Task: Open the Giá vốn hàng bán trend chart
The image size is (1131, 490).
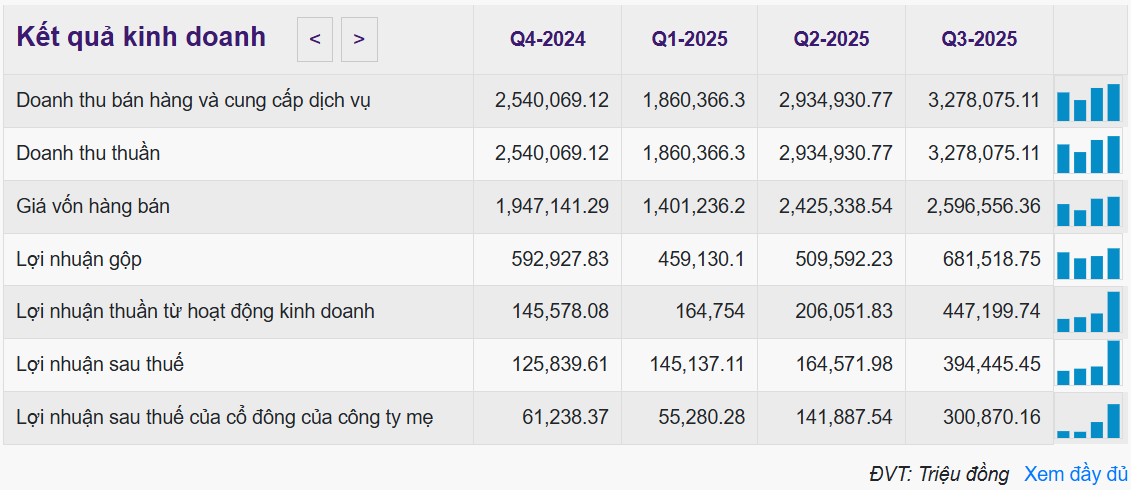Action: pos(1089,208)
